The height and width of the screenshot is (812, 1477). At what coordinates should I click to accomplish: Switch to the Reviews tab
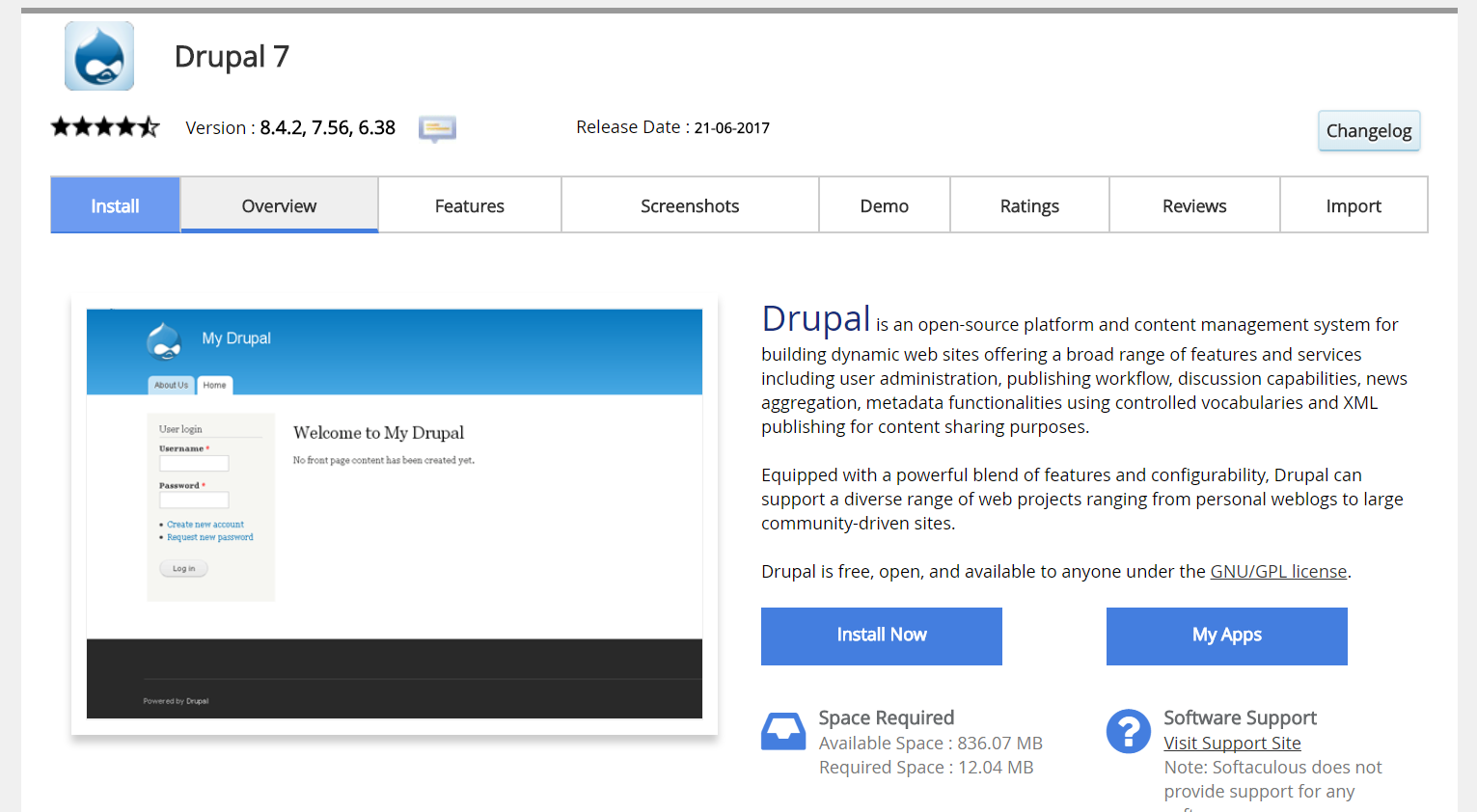(x=1193, y=205)
